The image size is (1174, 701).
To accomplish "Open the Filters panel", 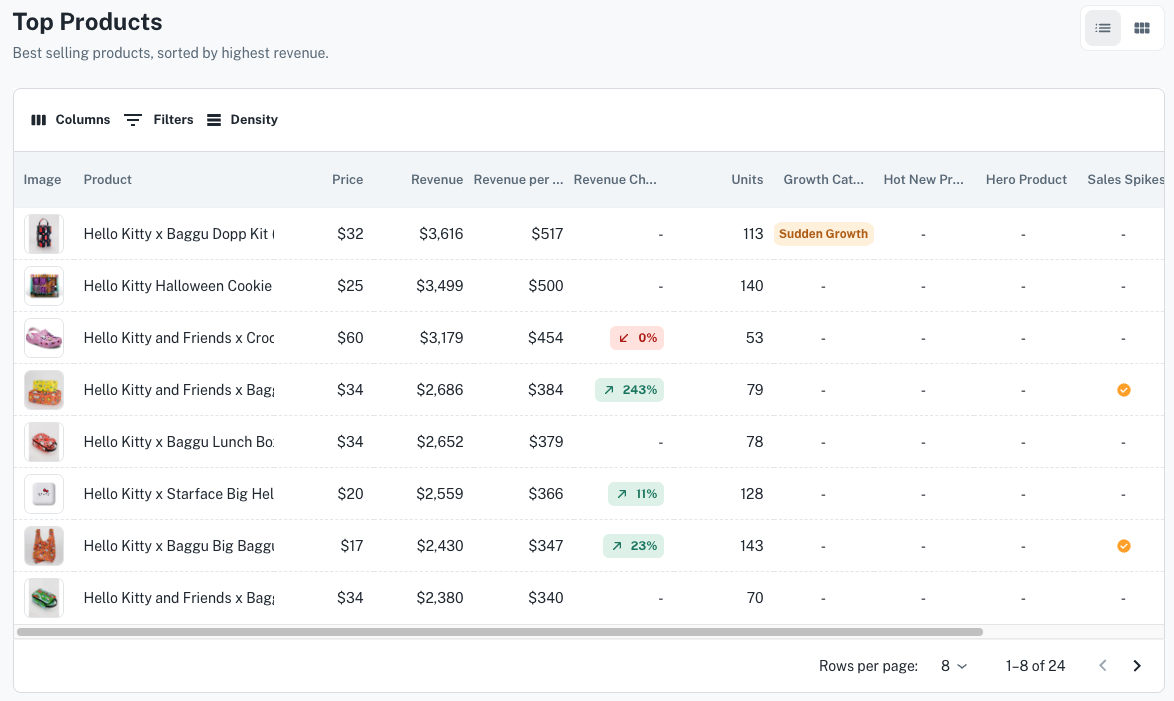I will click(x=159, y=120).
